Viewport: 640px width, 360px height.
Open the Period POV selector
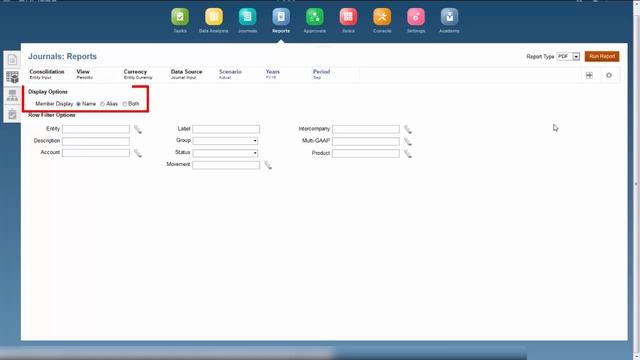pyautogui.click(x=321, y=74)
